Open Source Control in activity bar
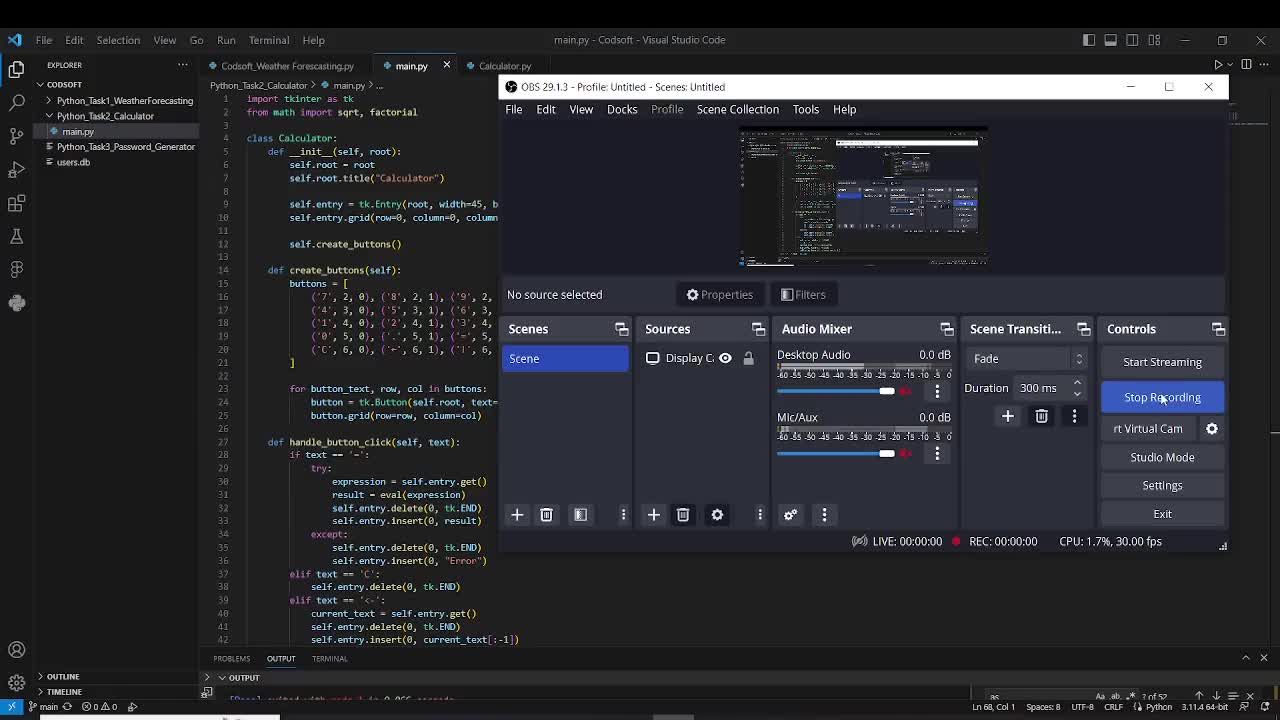1280x720 pixels. (16, 136)
